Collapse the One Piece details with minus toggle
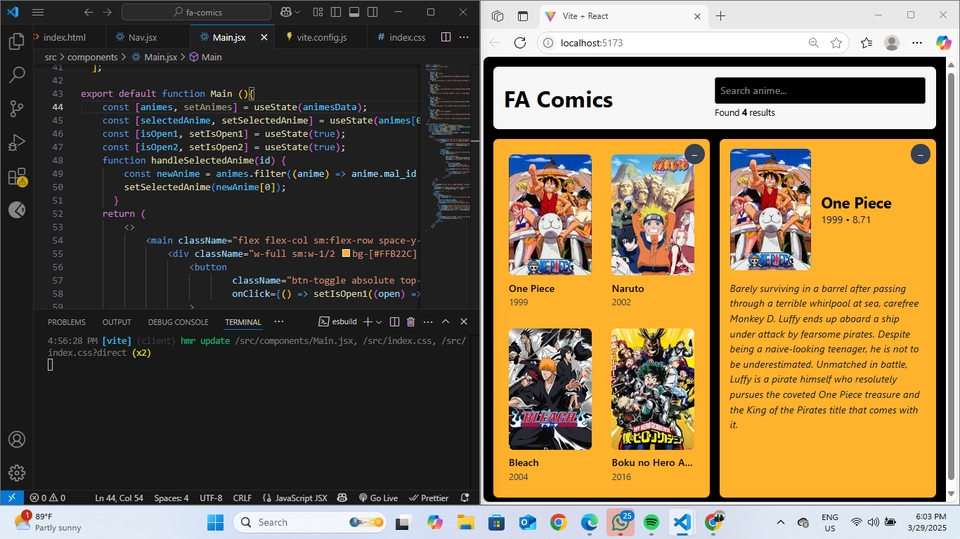The width and height of the screenshot is (960, 539). tap(920, 155)
